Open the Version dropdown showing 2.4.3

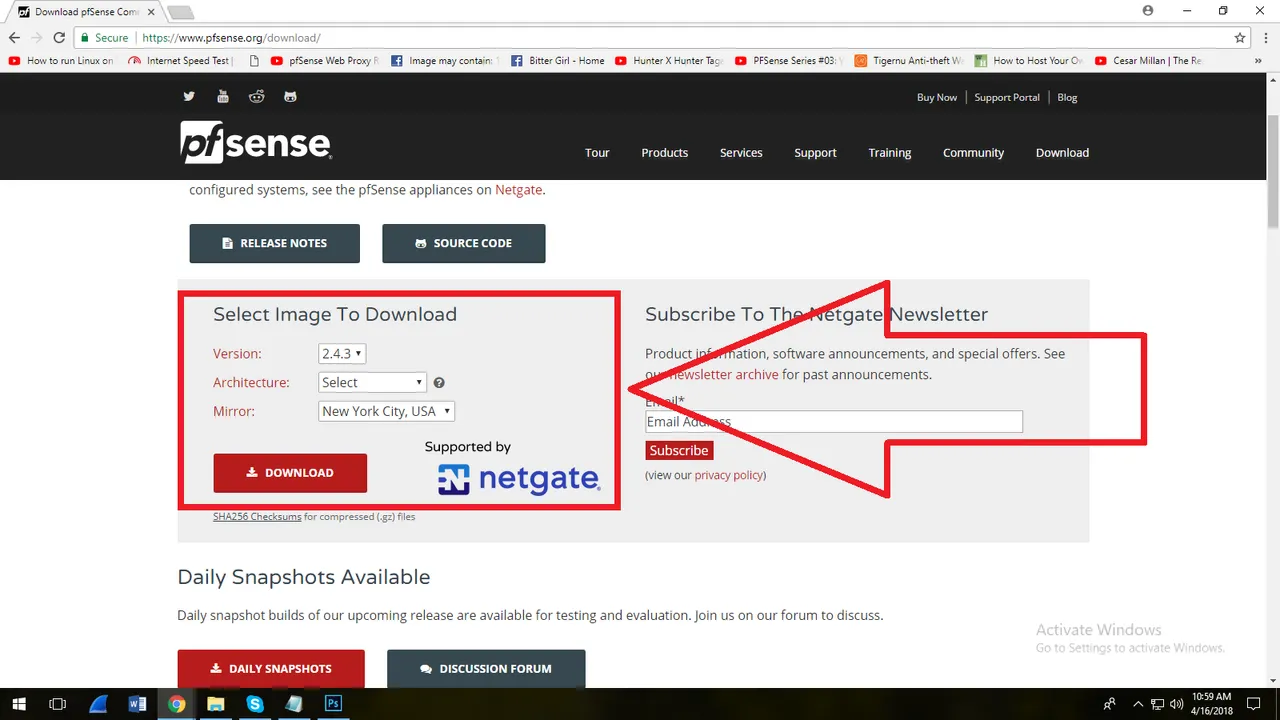coord(342,353)
